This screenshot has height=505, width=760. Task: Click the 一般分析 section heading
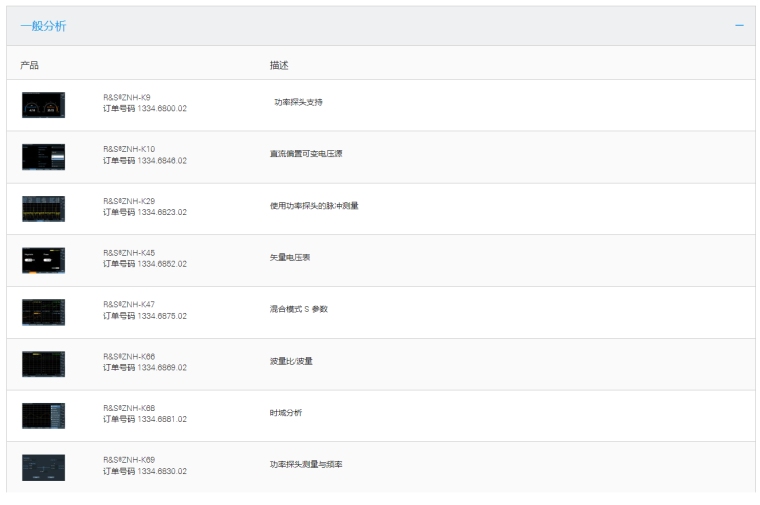click(43, 26)
